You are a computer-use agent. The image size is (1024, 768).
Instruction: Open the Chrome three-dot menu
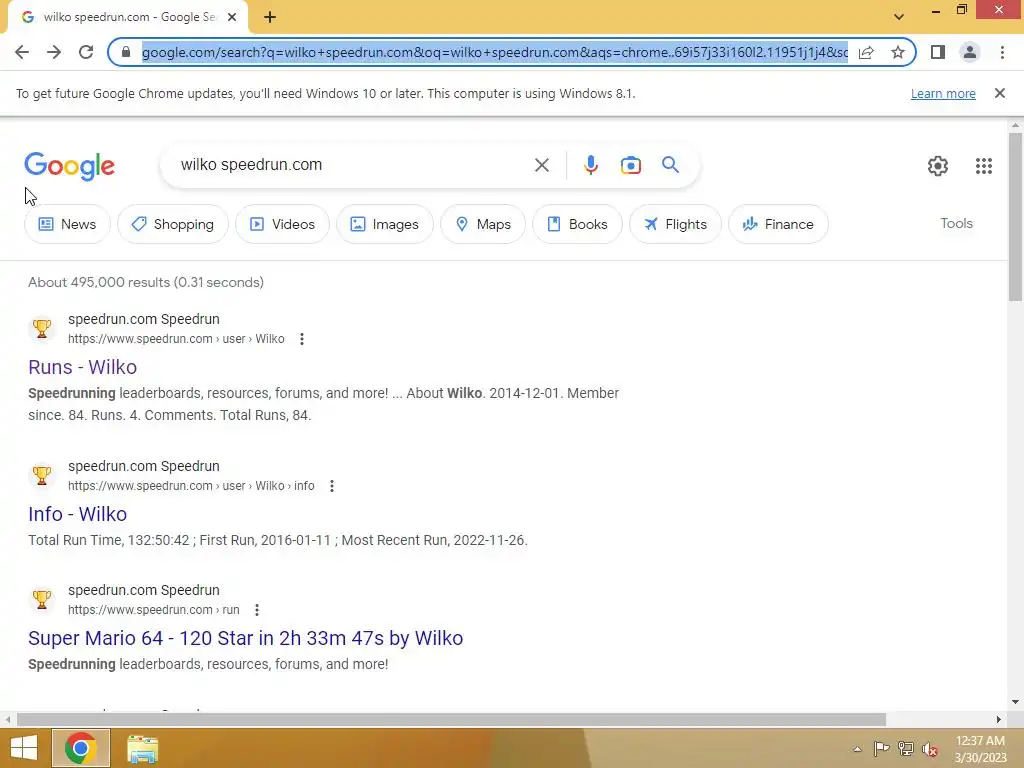tap(1002, 52)
